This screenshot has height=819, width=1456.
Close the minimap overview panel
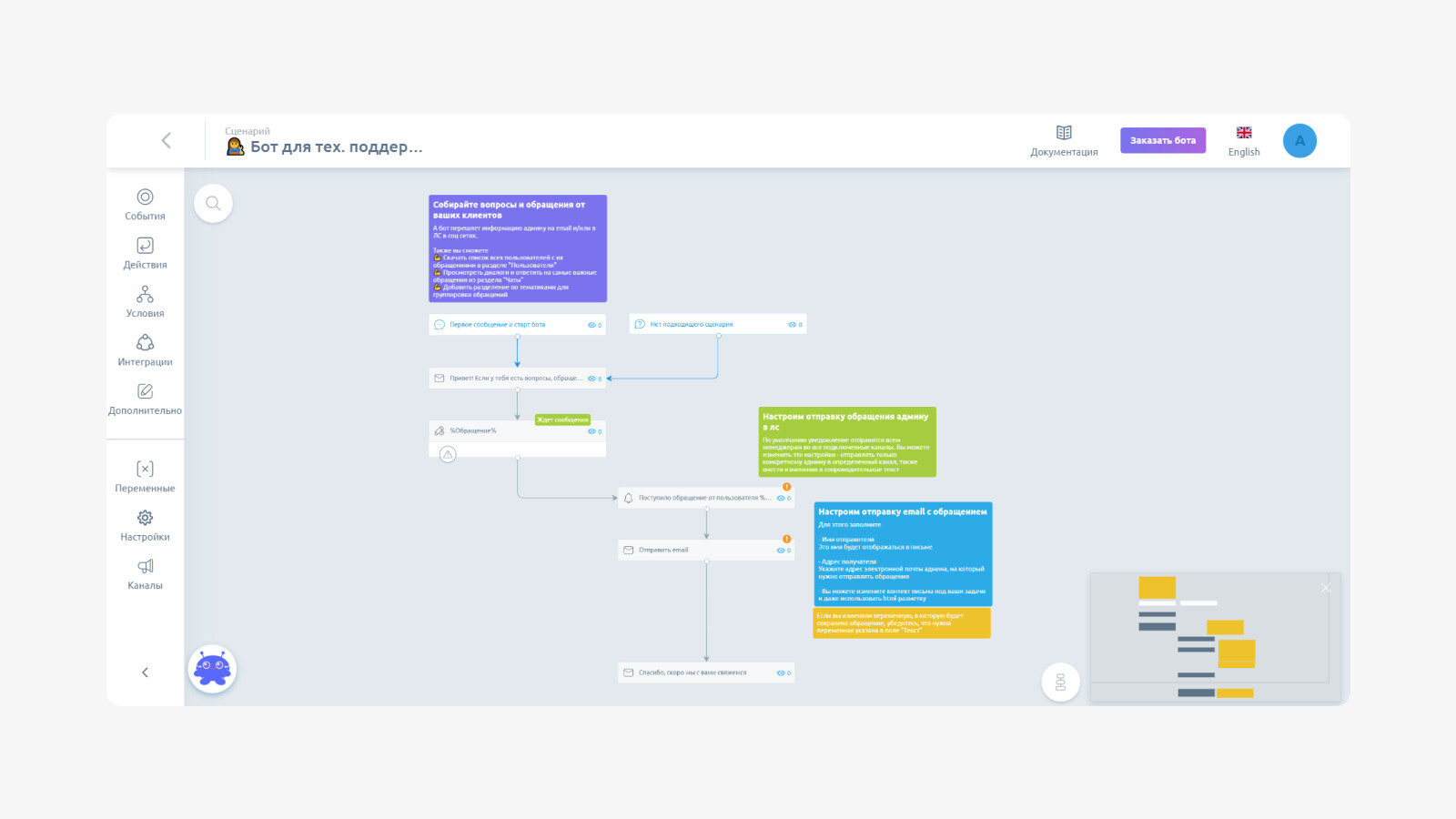(x=1325, y=588)
